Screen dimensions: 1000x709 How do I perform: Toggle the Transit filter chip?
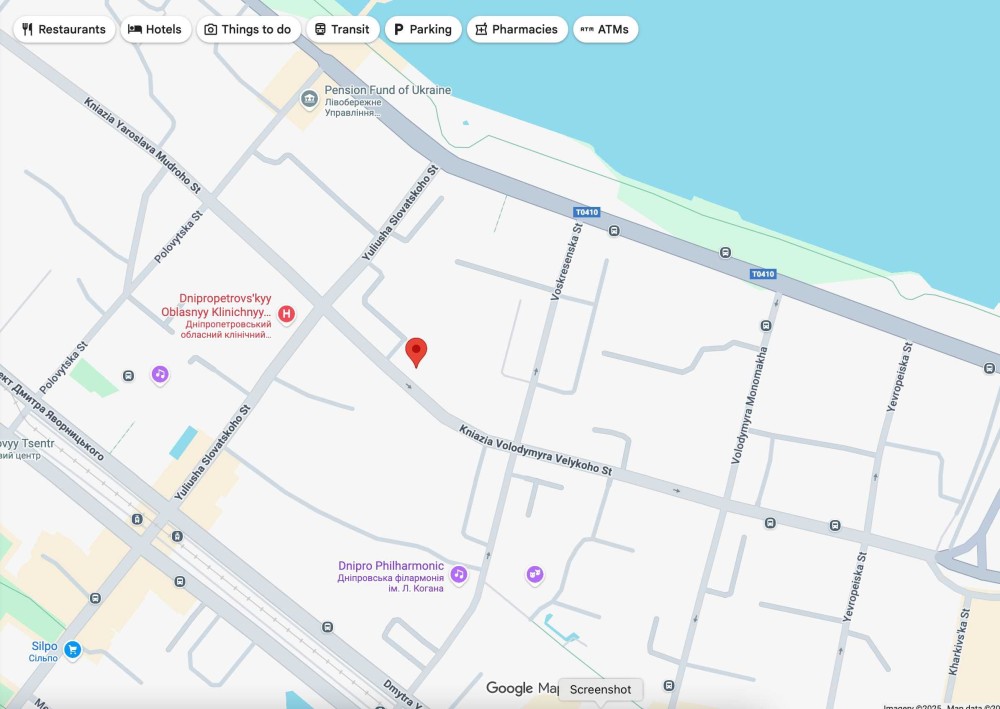click(x=342, y=29)
